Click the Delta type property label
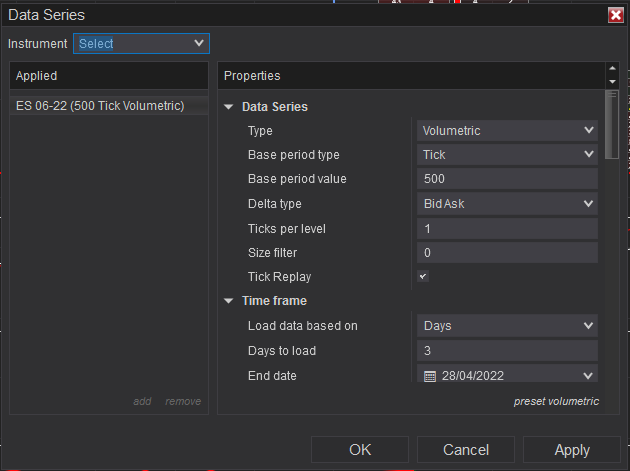630x471 pixels. [275, 204]
